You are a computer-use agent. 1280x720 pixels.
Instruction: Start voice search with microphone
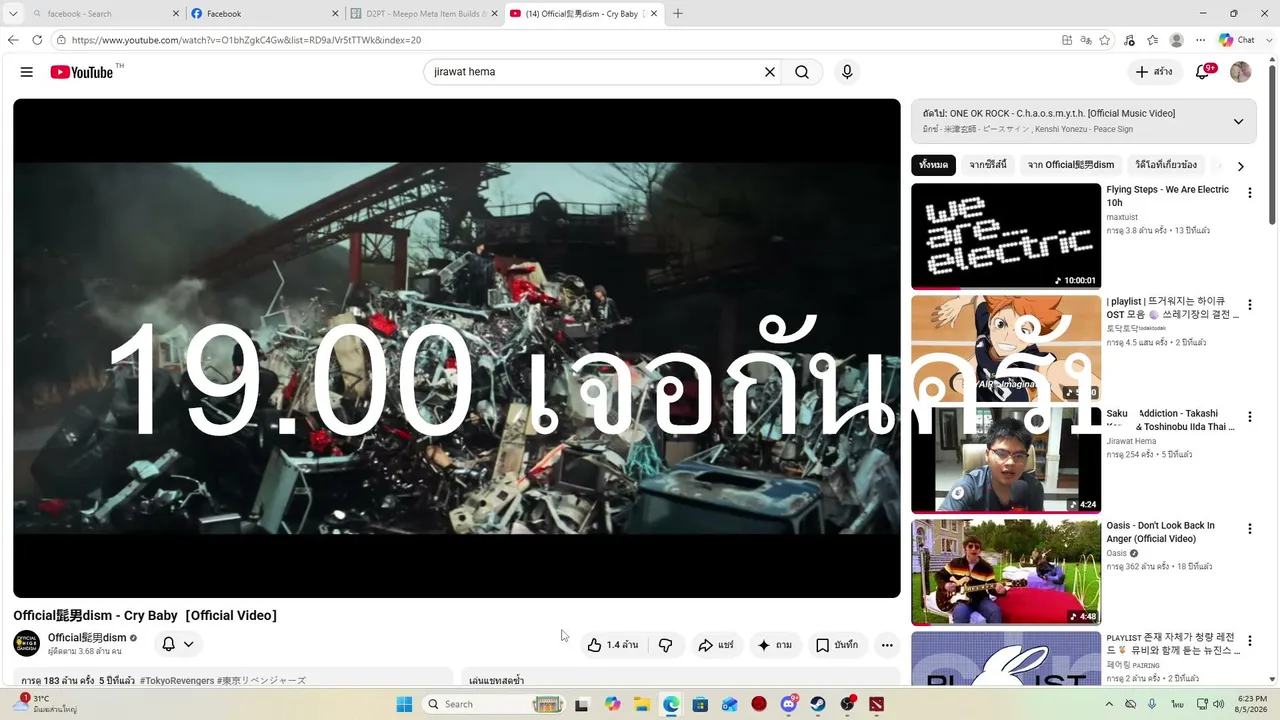(847, 72)
